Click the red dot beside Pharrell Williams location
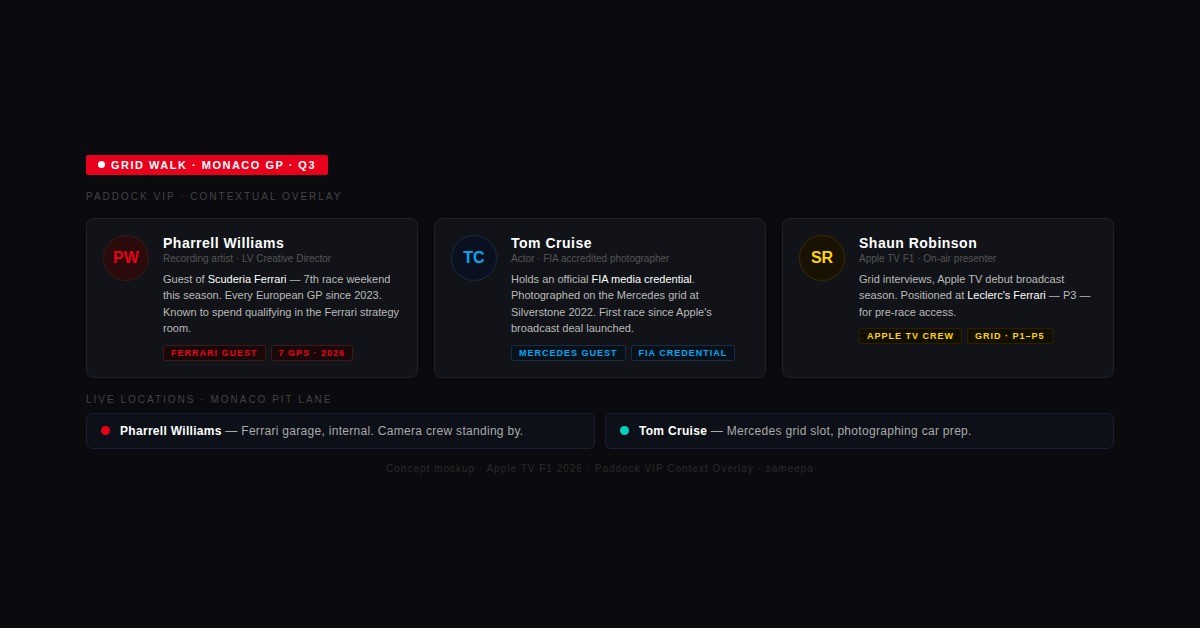1200x628 pixels. [x=105, y=431]
